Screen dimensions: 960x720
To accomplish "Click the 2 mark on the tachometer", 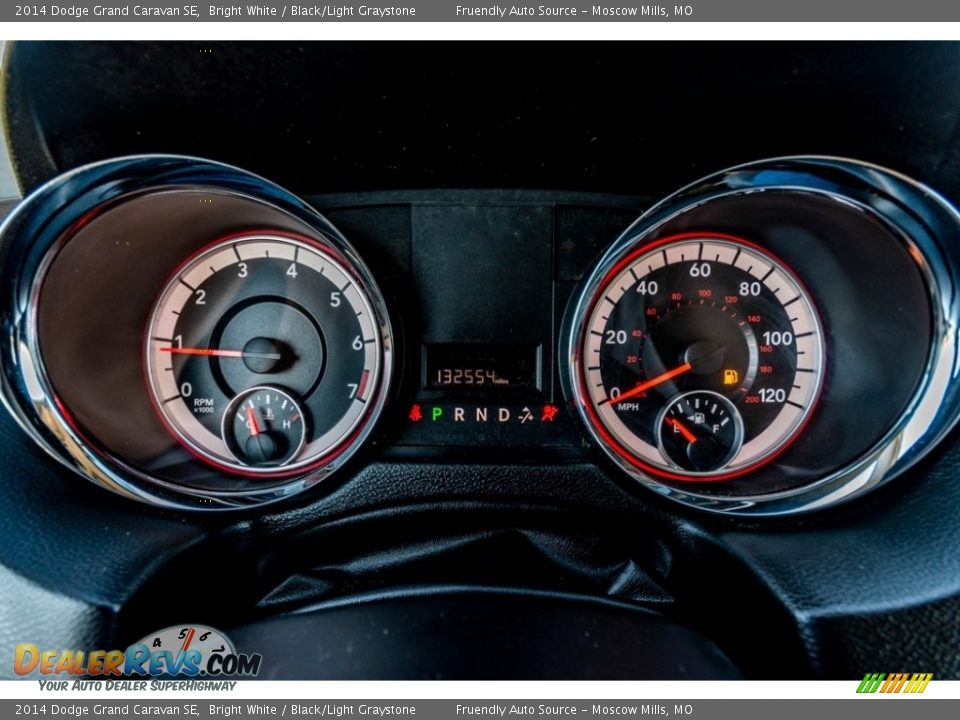I will [200, 298].
